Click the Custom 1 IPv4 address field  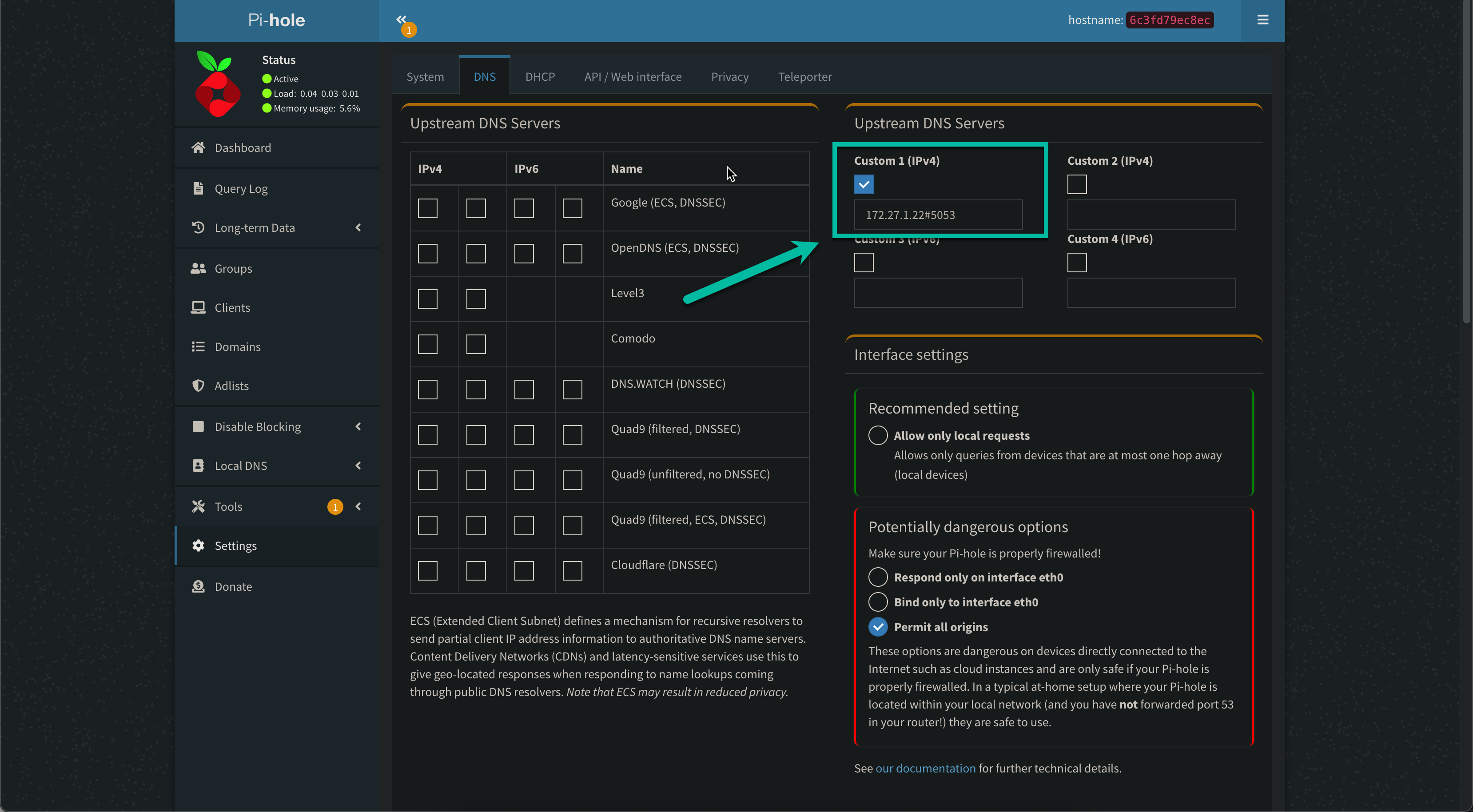pyautogui.click(x=938, y=215)
